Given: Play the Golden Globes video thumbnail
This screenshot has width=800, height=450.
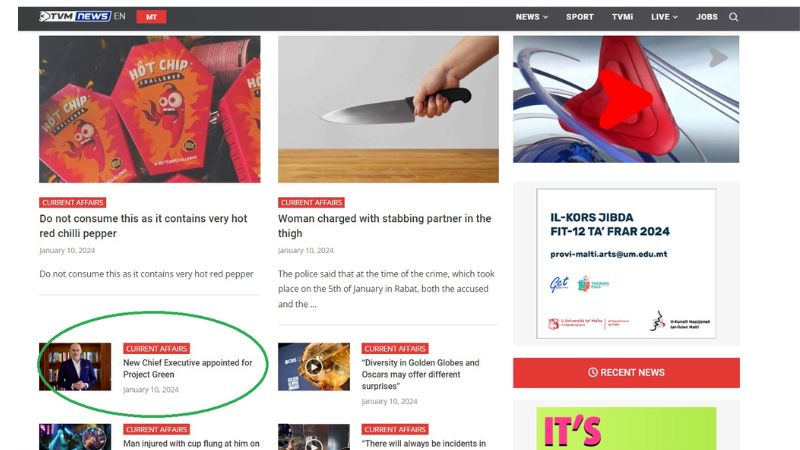Looking at the screenshot, I should (x=314, y=366).
